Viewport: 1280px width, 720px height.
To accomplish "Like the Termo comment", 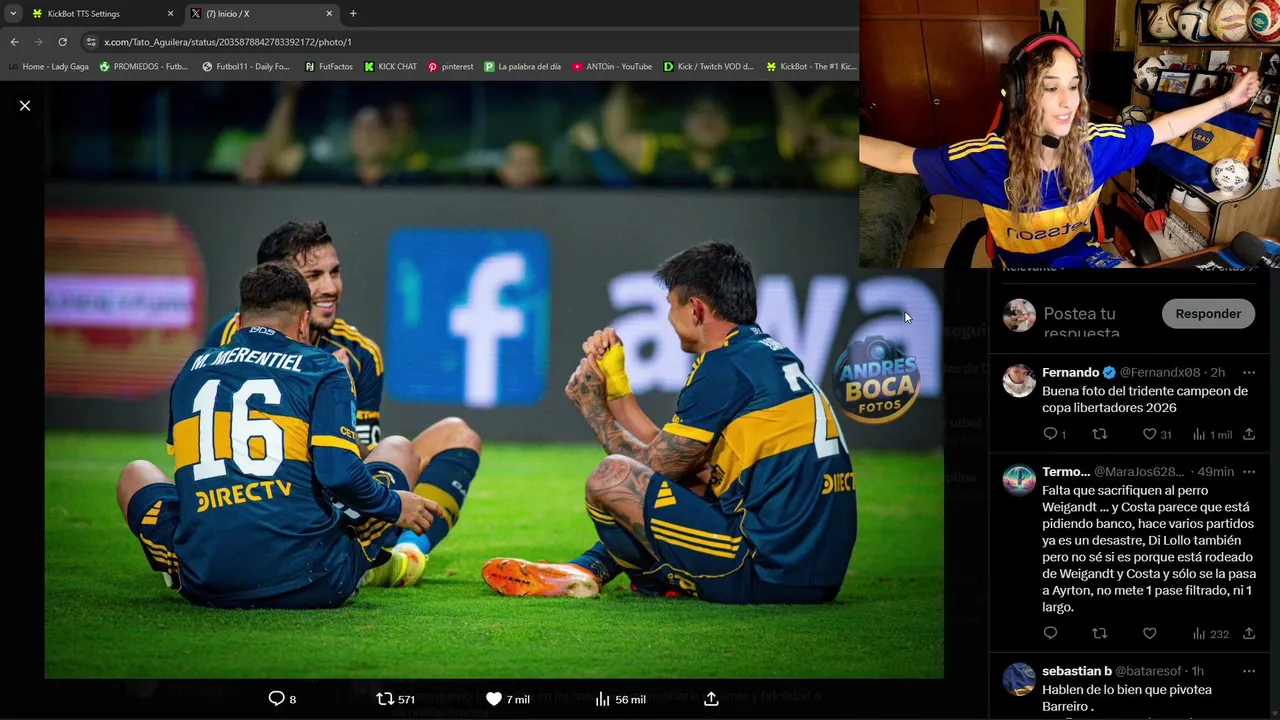I will [1149, 633].
